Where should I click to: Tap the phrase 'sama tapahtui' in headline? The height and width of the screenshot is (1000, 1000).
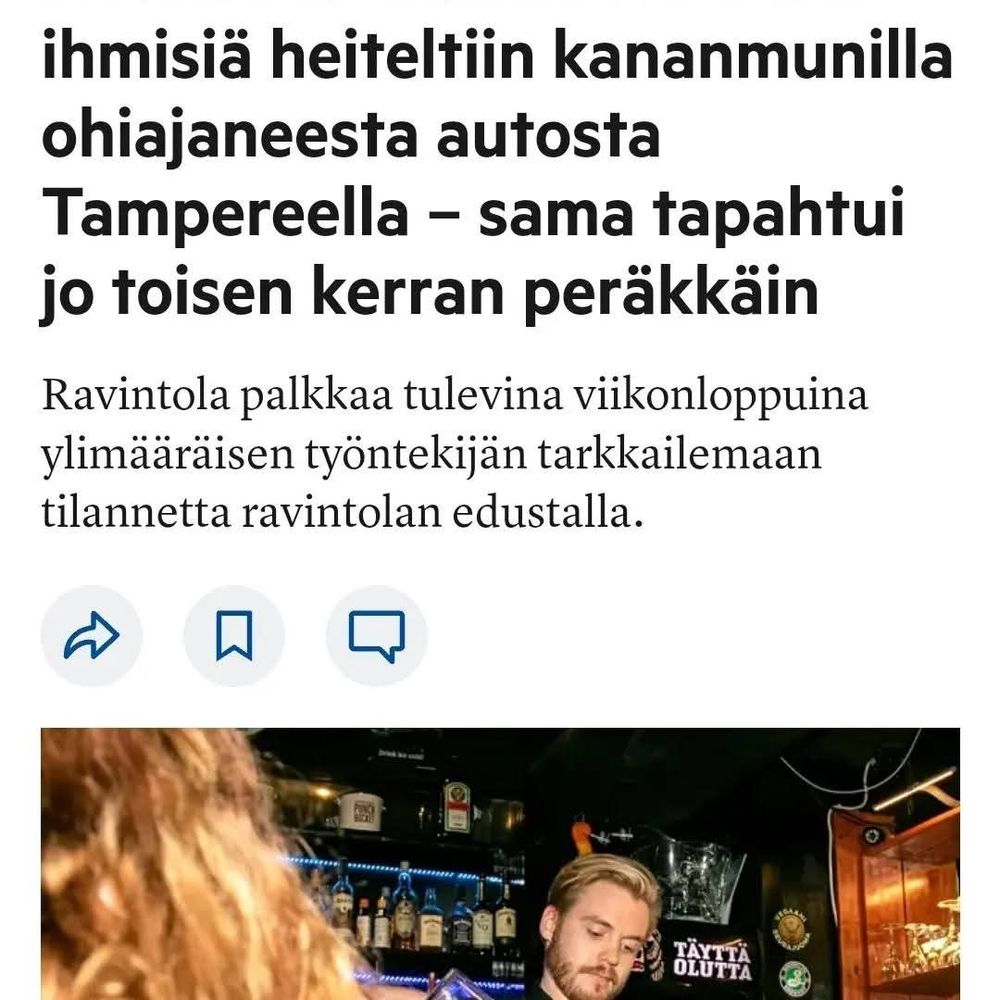point(691,214)
